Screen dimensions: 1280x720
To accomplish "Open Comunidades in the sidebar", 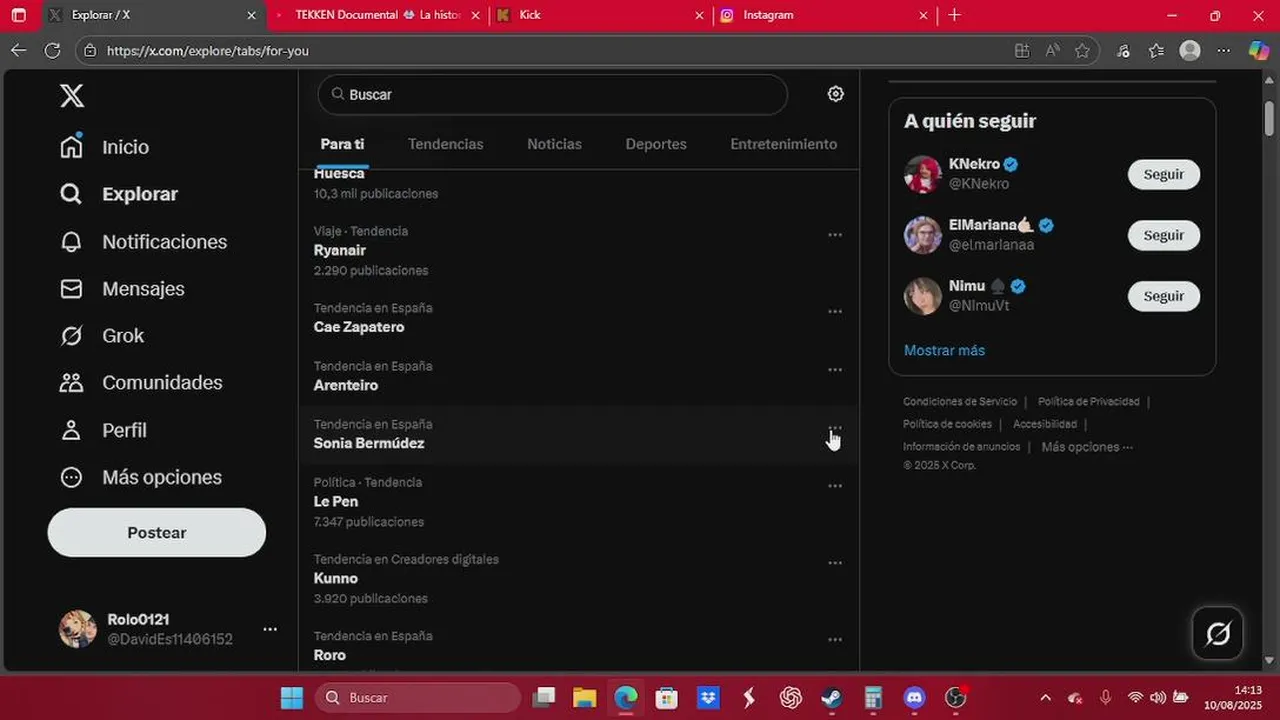I will (x=140, y=383).
